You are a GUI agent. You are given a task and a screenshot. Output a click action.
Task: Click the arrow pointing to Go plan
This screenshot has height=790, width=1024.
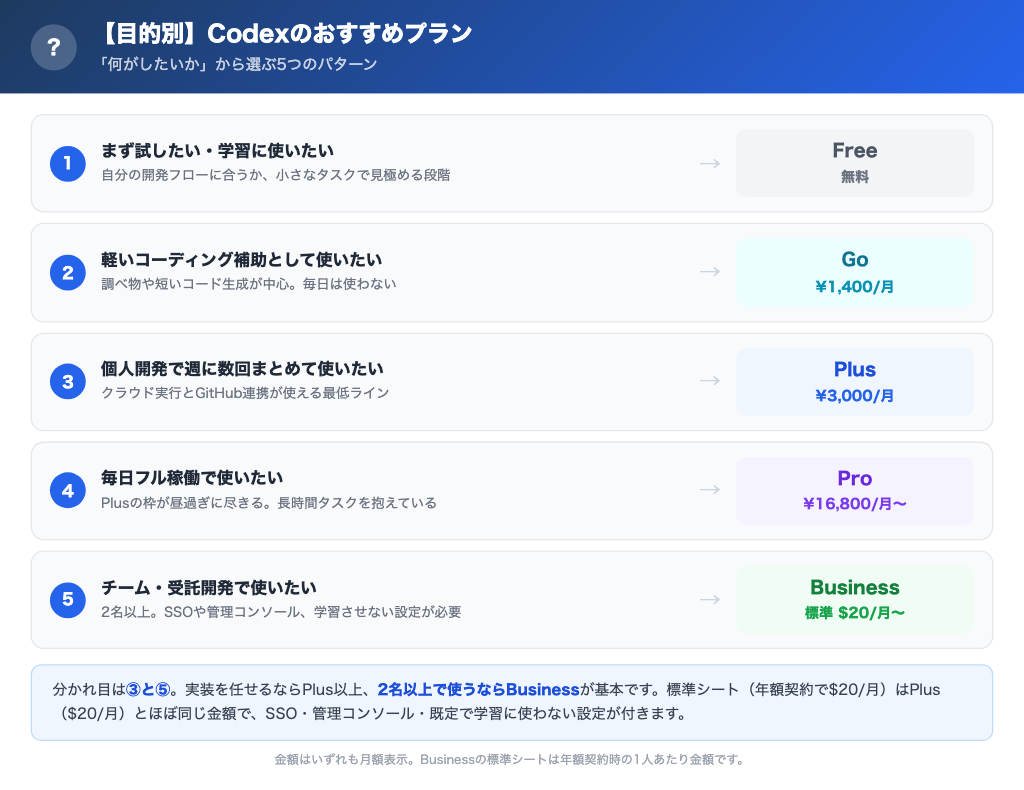click(710, 272)
